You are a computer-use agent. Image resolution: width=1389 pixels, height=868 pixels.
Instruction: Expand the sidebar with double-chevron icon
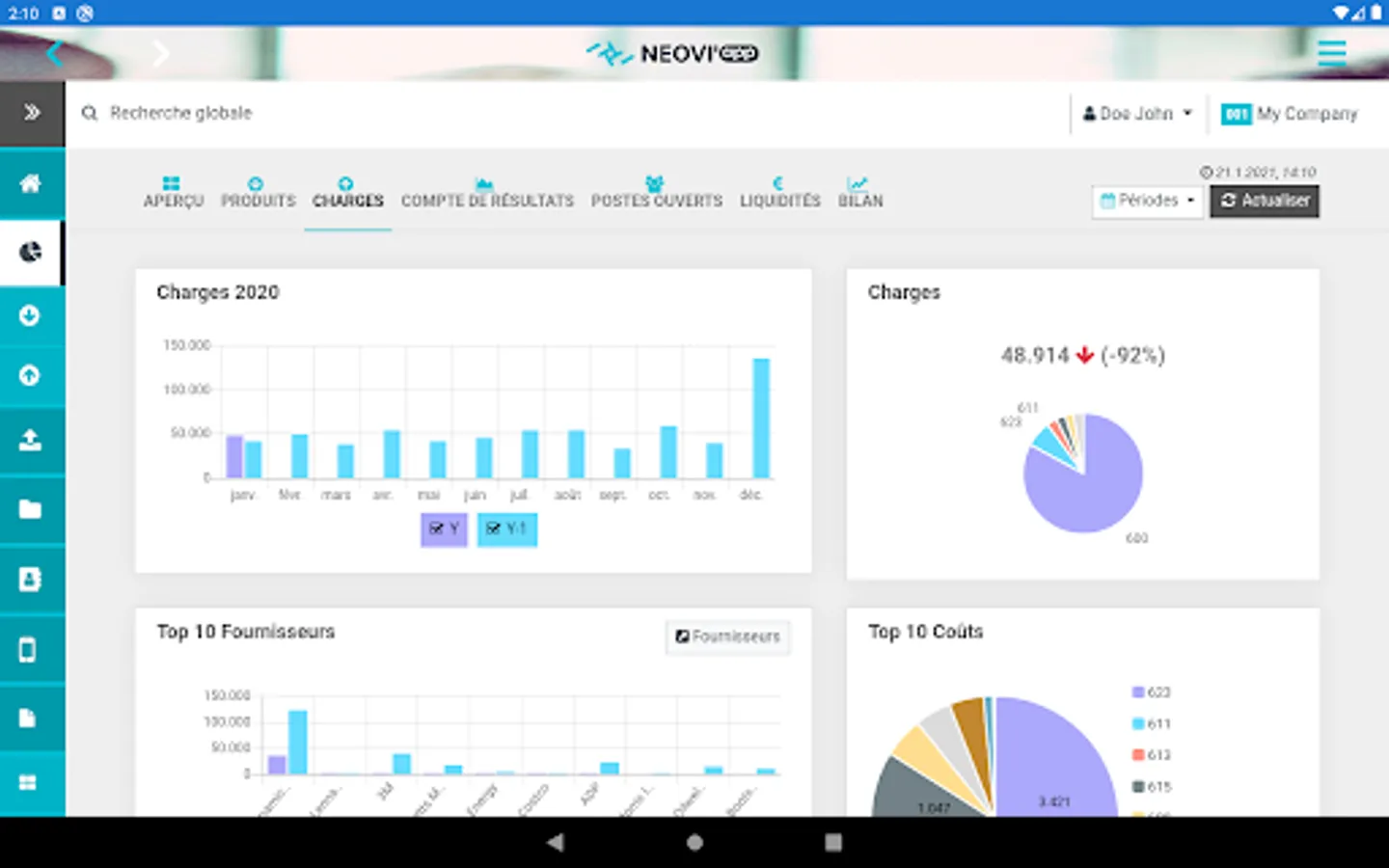tap(32, 113)
